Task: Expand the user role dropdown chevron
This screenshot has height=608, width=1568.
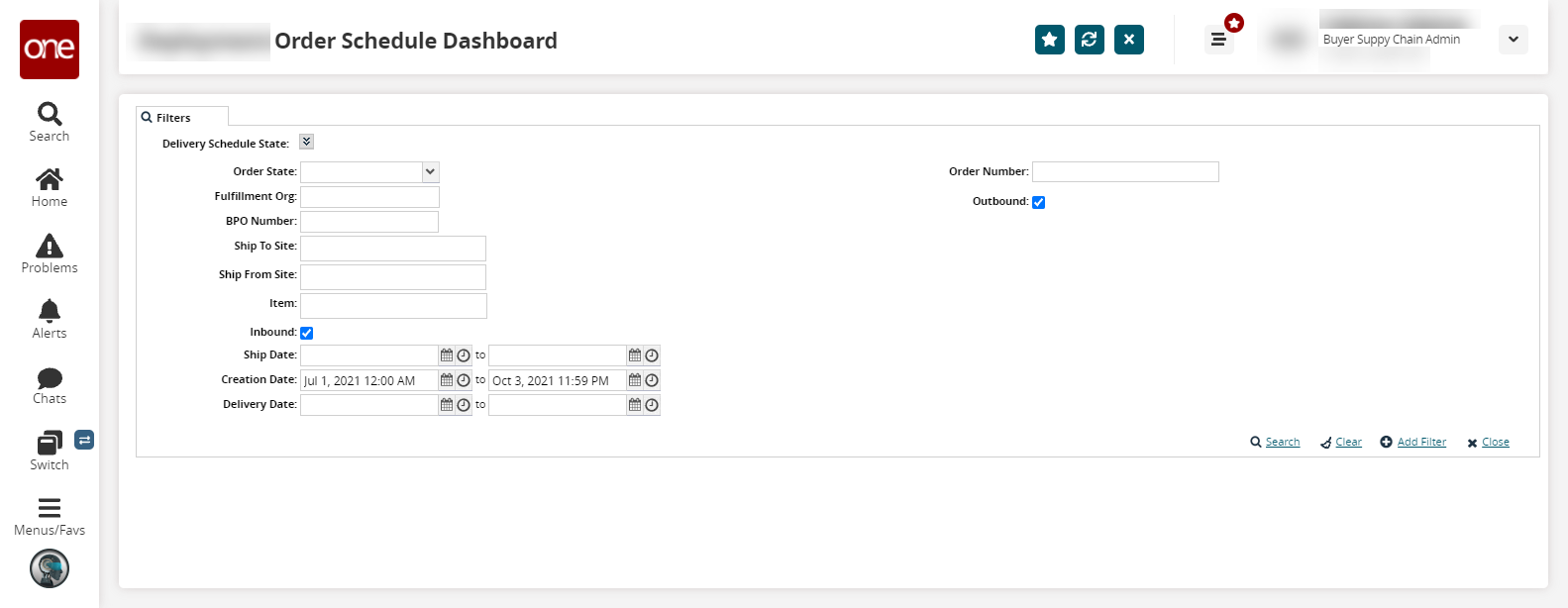Action: pos(1513,40)
